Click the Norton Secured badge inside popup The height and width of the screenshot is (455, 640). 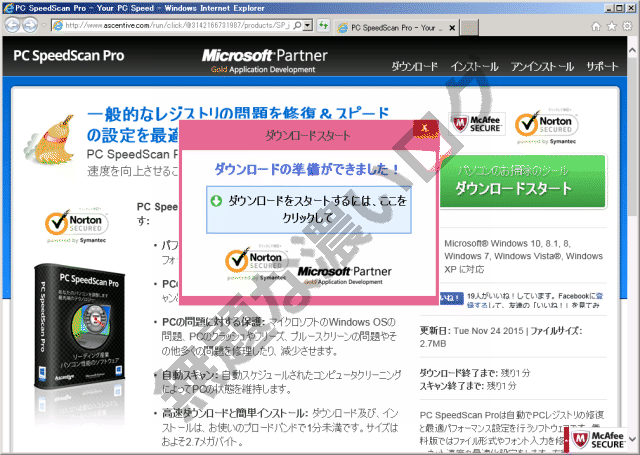click(x=257, y=263)
